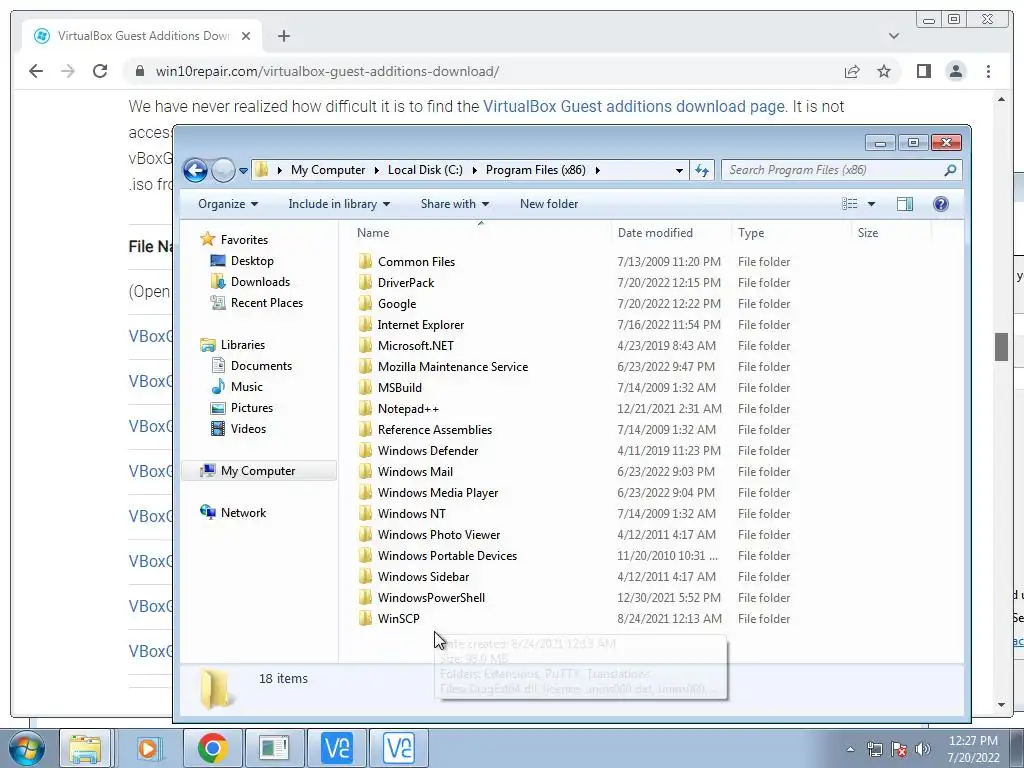The width and height of the screenshot is (1024, 768).
Task: Click the Windows Start orb
Action: [26, 748]
